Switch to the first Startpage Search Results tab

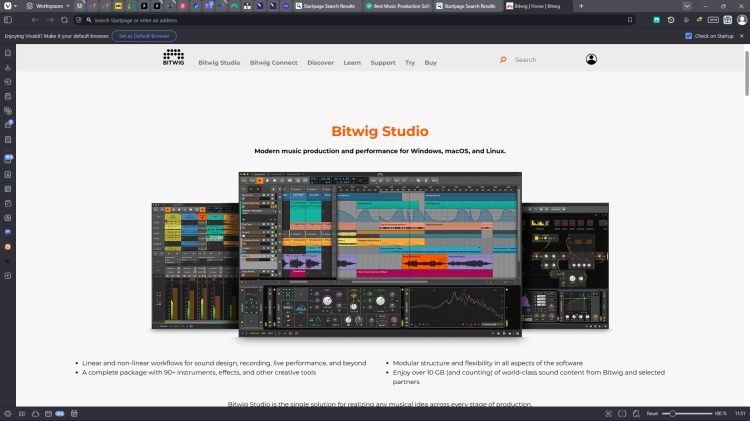click(325, 6)
